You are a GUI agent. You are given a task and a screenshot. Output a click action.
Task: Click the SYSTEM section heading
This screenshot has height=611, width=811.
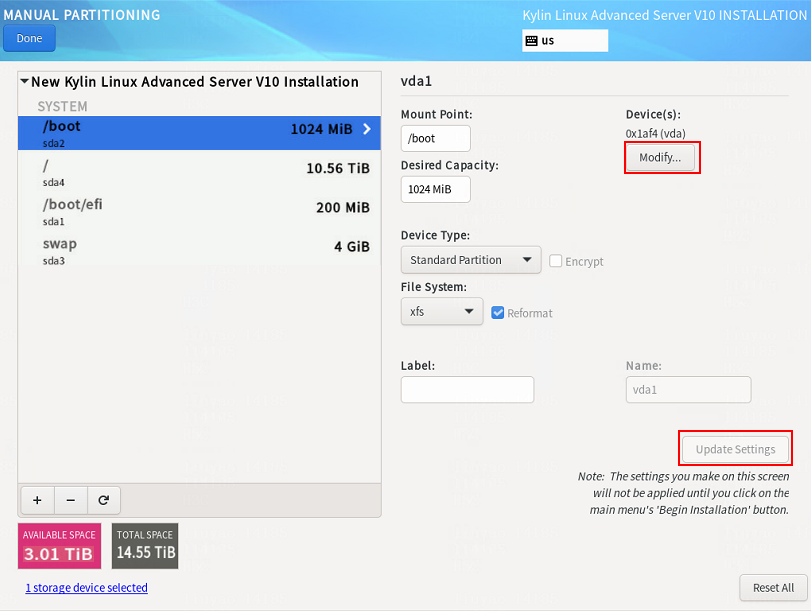(x=62, y=107)
